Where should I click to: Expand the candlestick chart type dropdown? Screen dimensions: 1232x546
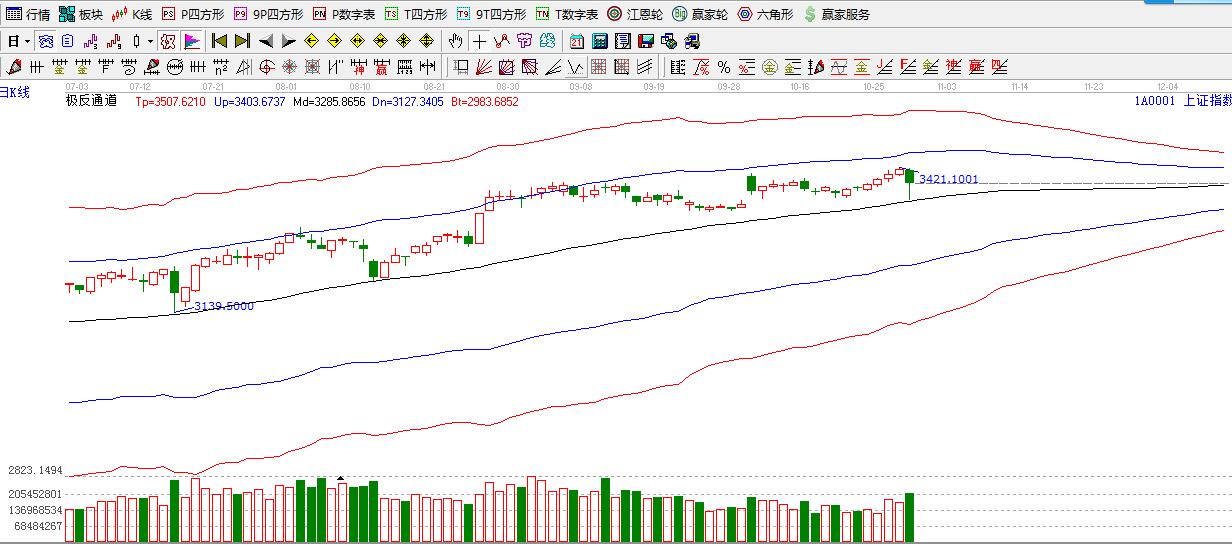(x=150, y=41)
